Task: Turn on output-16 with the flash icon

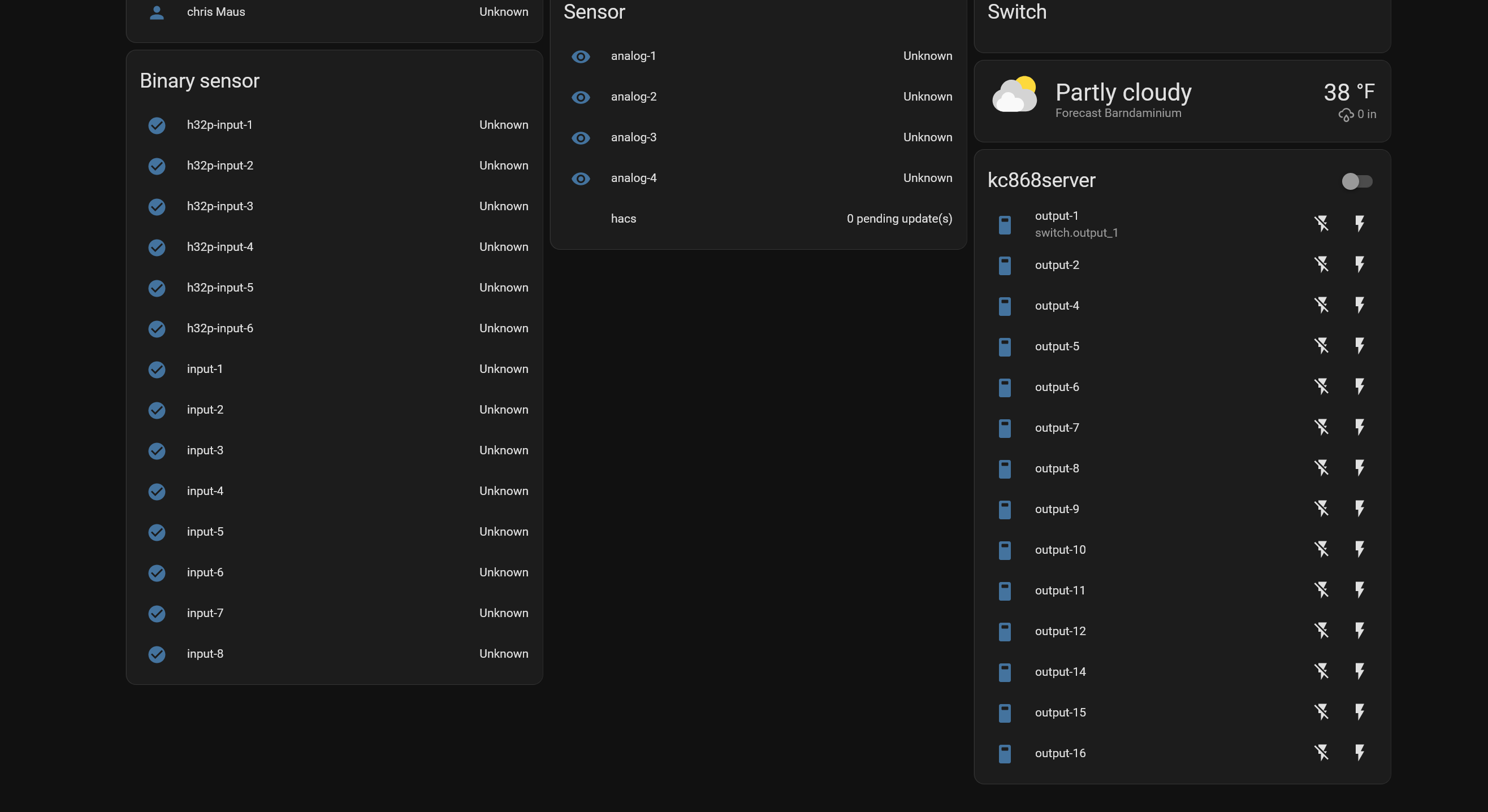Action: point(1359,753)
